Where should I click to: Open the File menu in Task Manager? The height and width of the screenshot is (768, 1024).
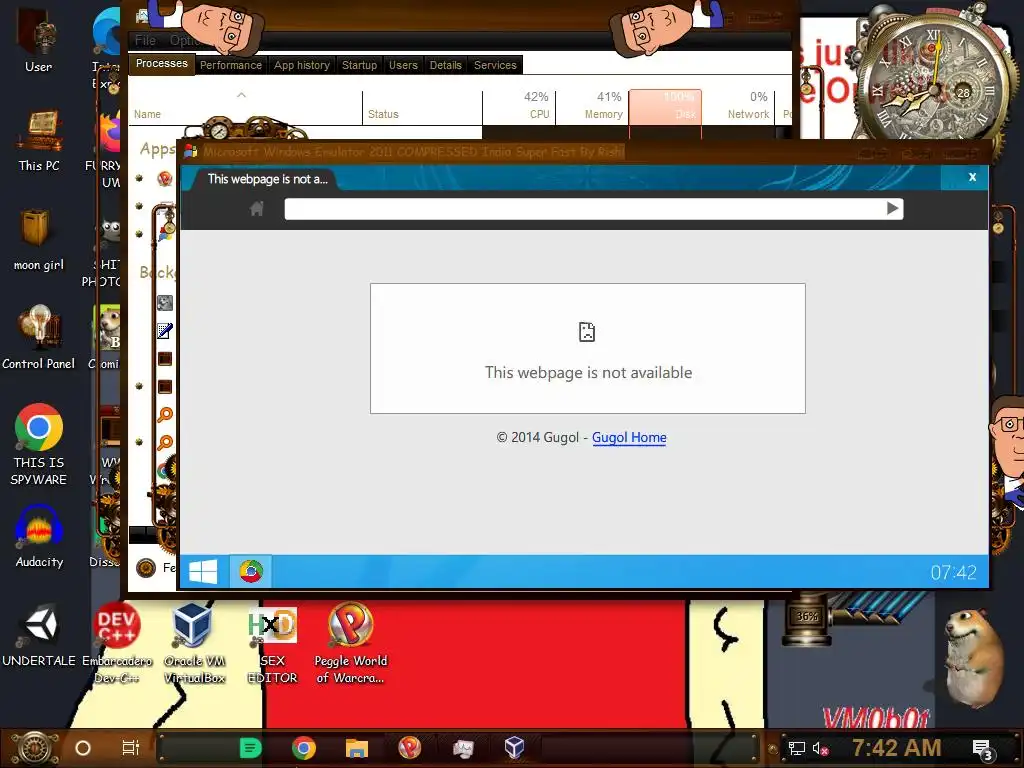point(145,40)
